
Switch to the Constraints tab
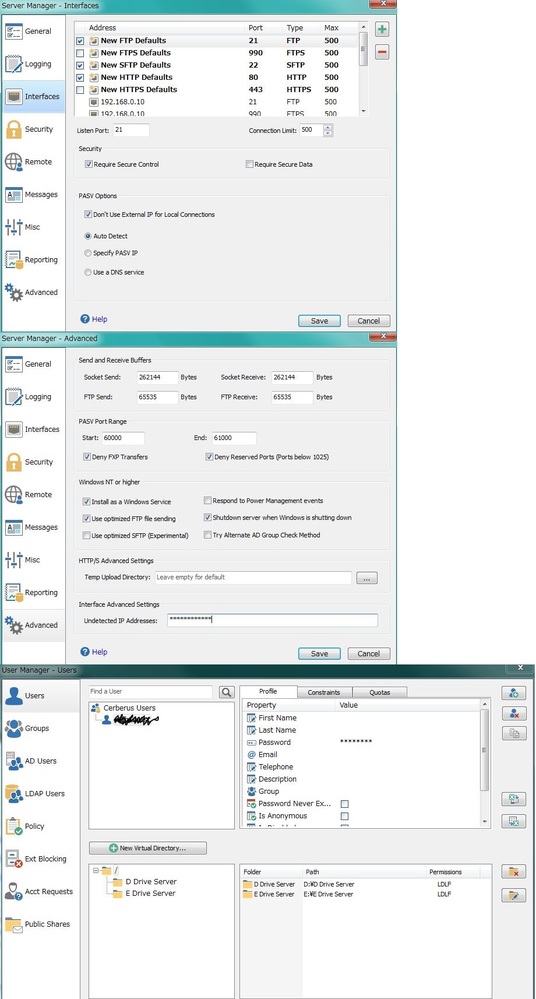click(x=324, y=692)
